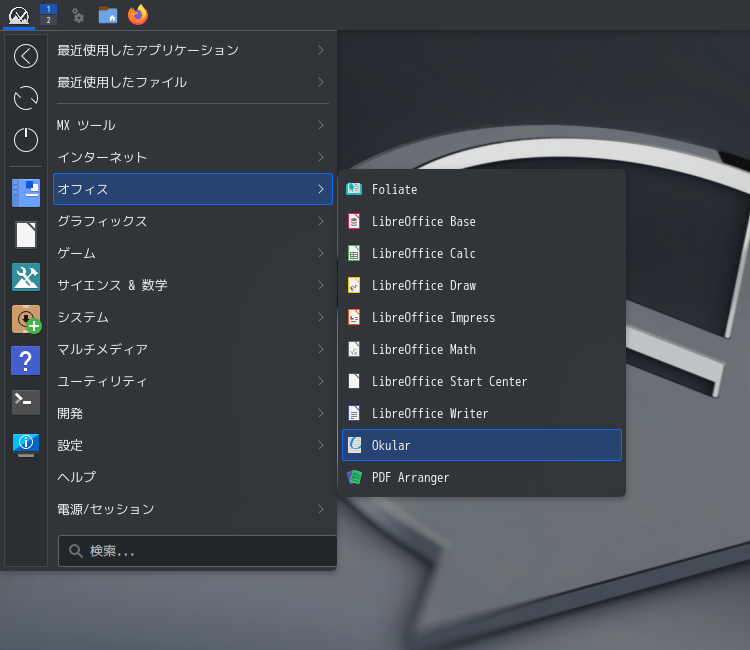Viewport: 750px width, 650px height.
Task: Expand arrow next to ゲーム
Action: [x=321, y=253]
